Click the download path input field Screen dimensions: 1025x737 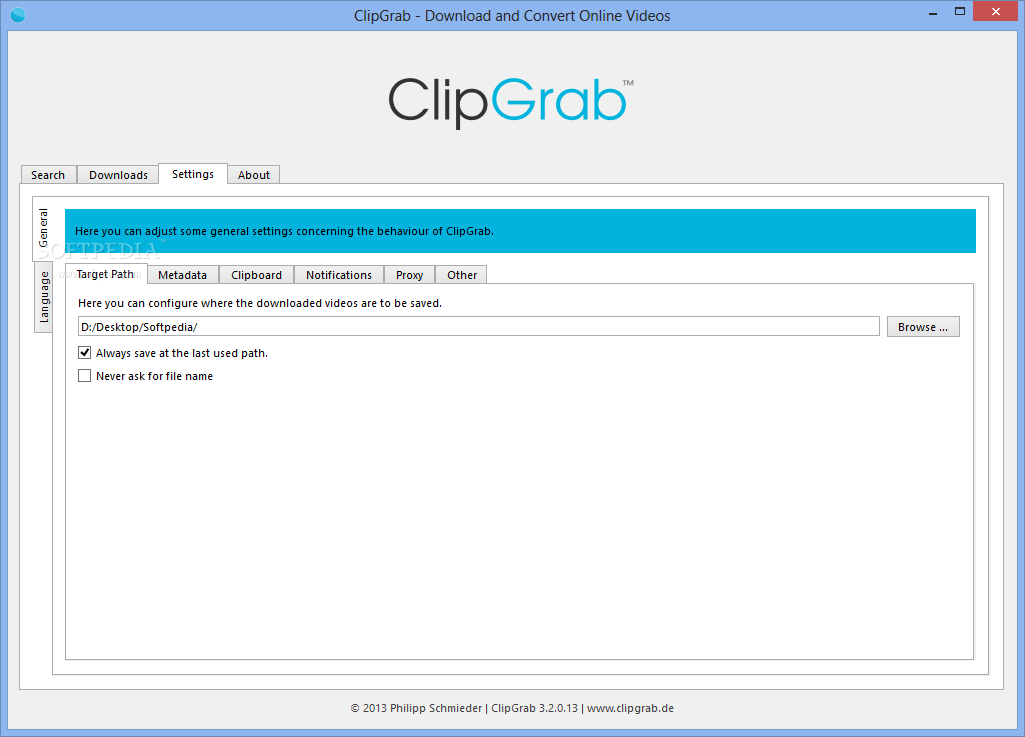(x=479, y=326)
